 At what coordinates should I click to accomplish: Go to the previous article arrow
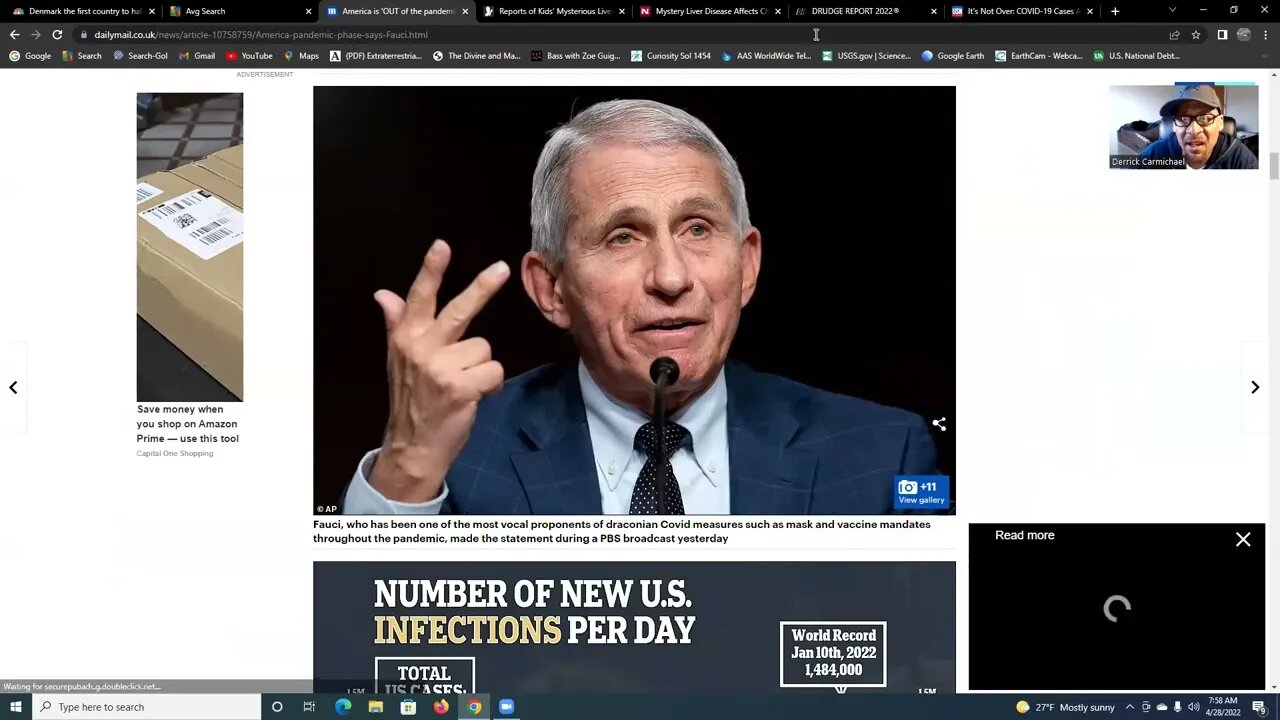tap(13, 387)
